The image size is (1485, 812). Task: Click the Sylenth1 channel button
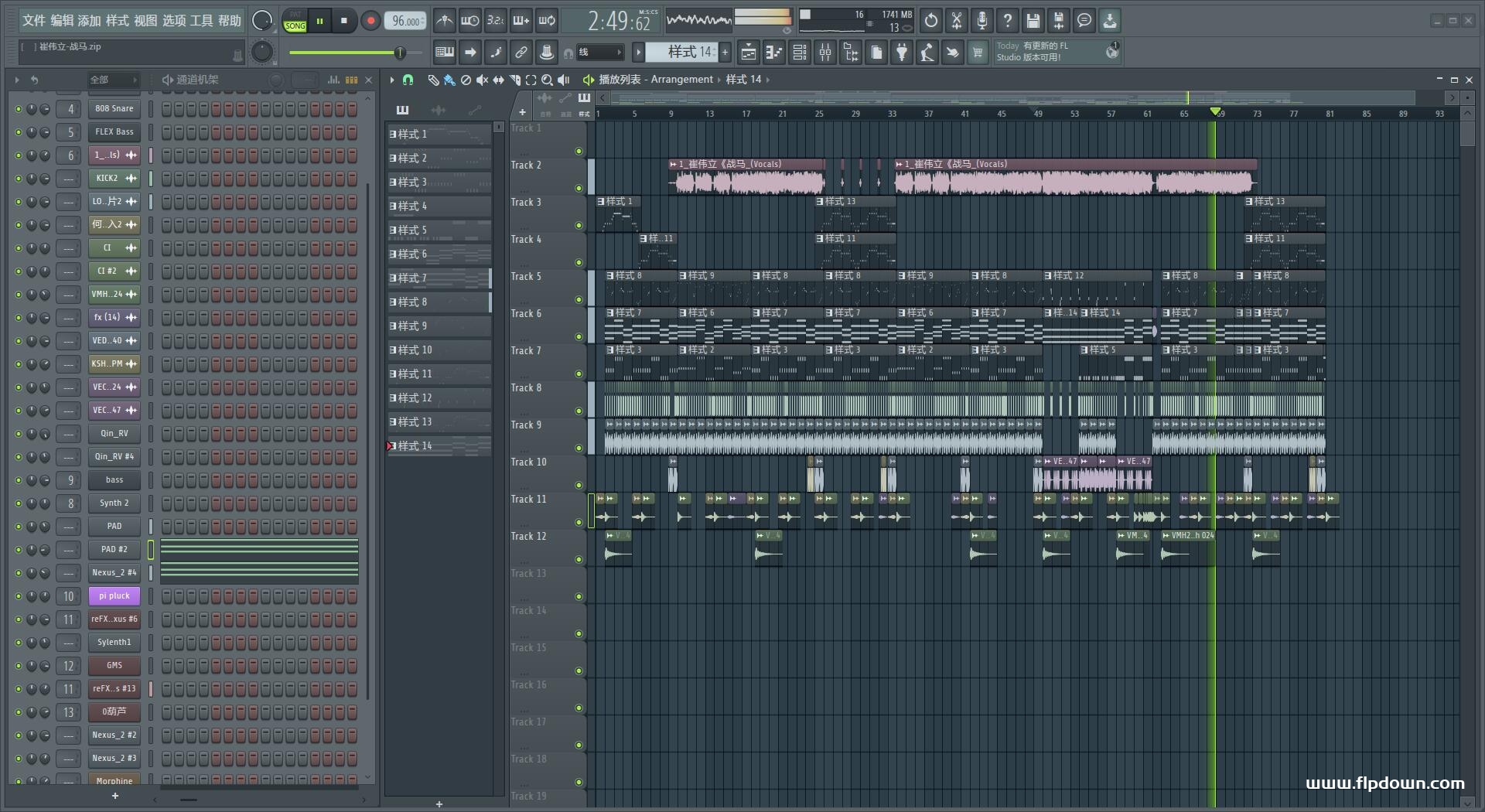pyautogui.click(x=114, y=643)
